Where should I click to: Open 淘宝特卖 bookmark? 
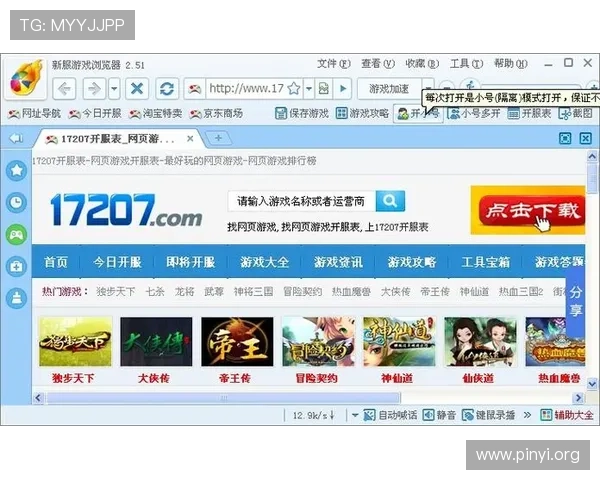(156, 113)
